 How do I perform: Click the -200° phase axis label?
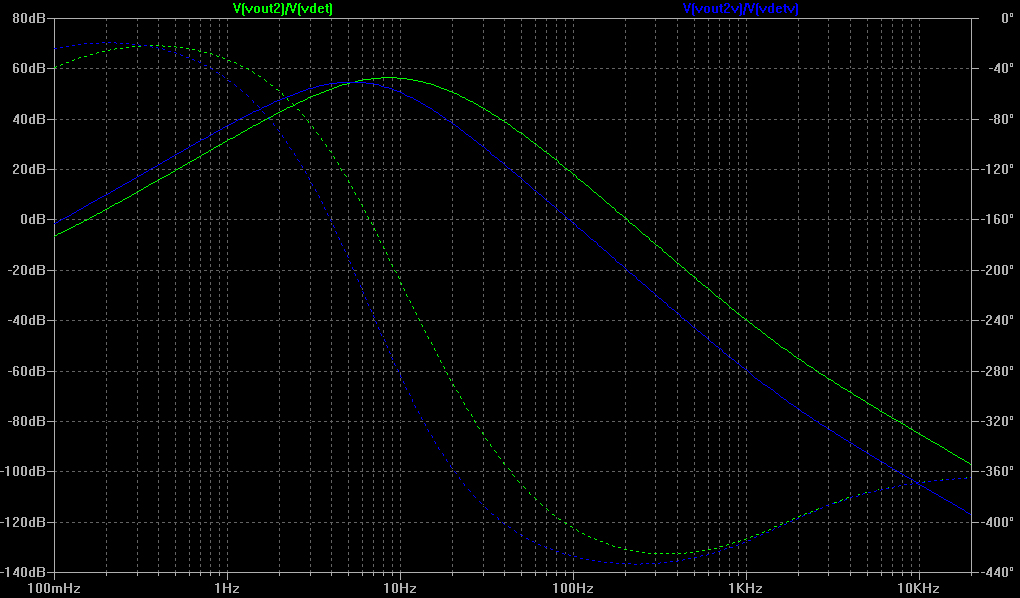[x=996, y=270]
